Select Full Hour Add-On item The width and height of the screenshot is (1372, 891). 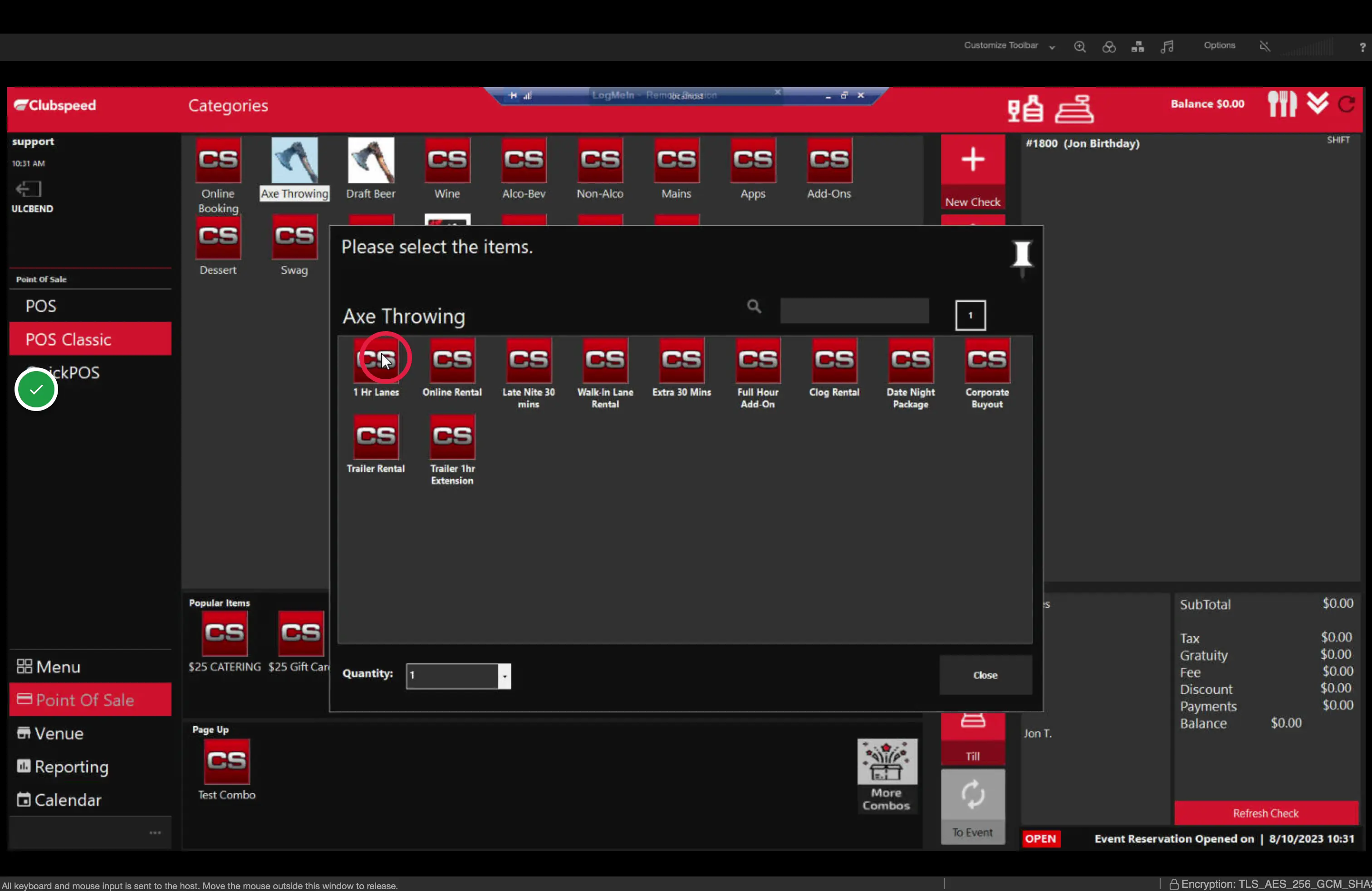click(x=758, y=374)
